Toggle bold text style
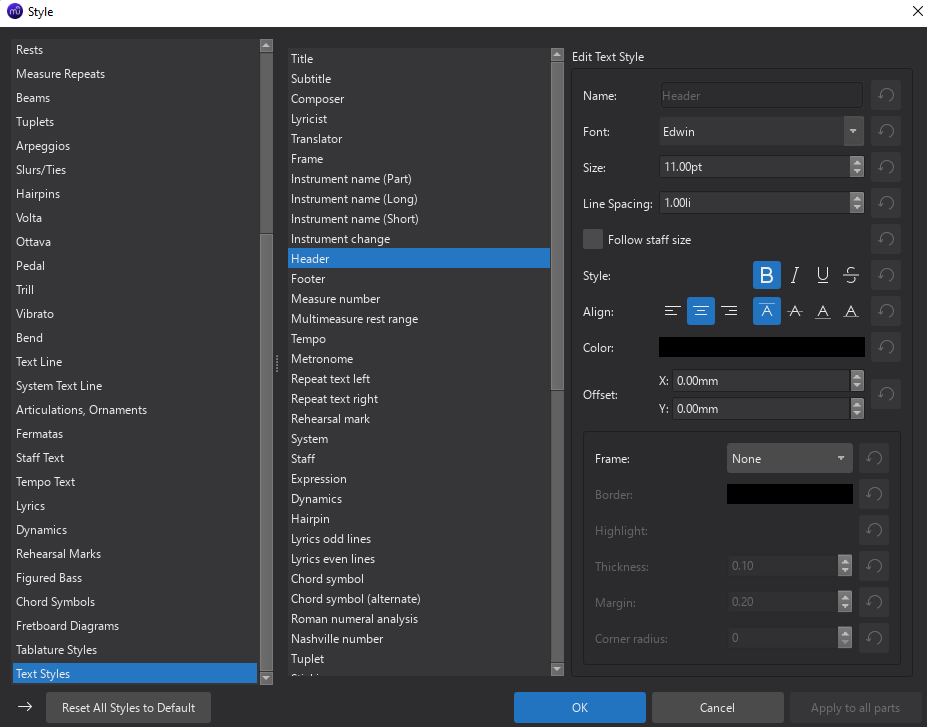Viewport: 927px width, 727px height. (766, 275)
